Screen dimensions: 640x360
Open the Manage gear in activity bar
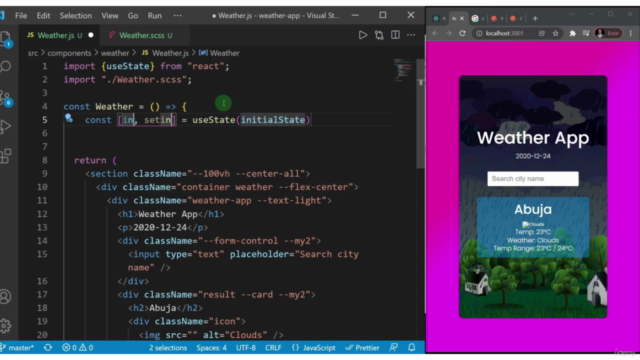click(x=6, y=325)
